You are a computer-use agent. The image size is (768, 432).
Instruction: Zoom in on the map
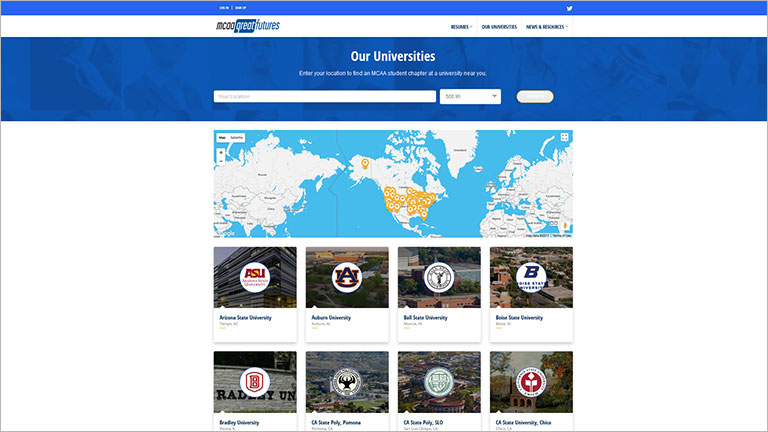[221, 153]
